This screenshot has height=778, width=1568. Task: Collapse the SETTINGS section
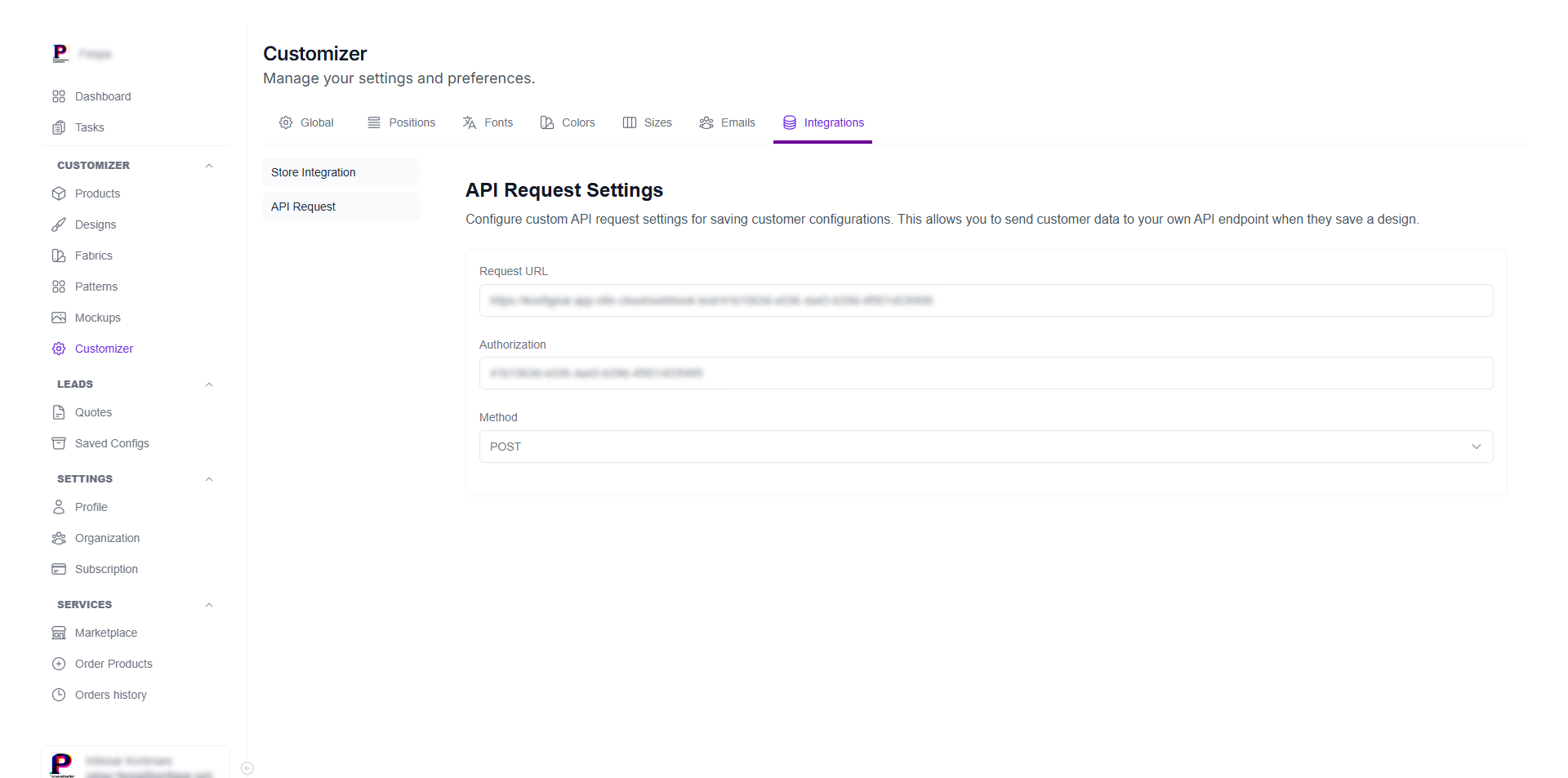(x=209, y=478)
